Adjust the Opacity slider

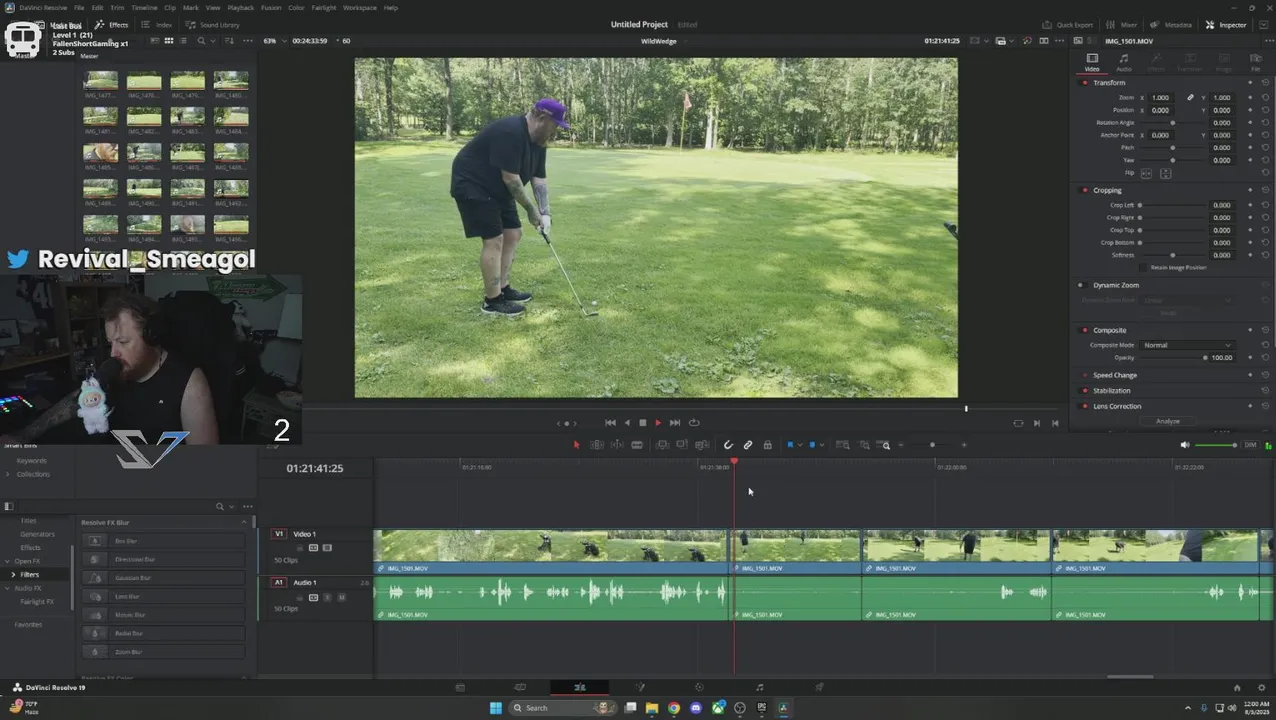(1173, 357)
